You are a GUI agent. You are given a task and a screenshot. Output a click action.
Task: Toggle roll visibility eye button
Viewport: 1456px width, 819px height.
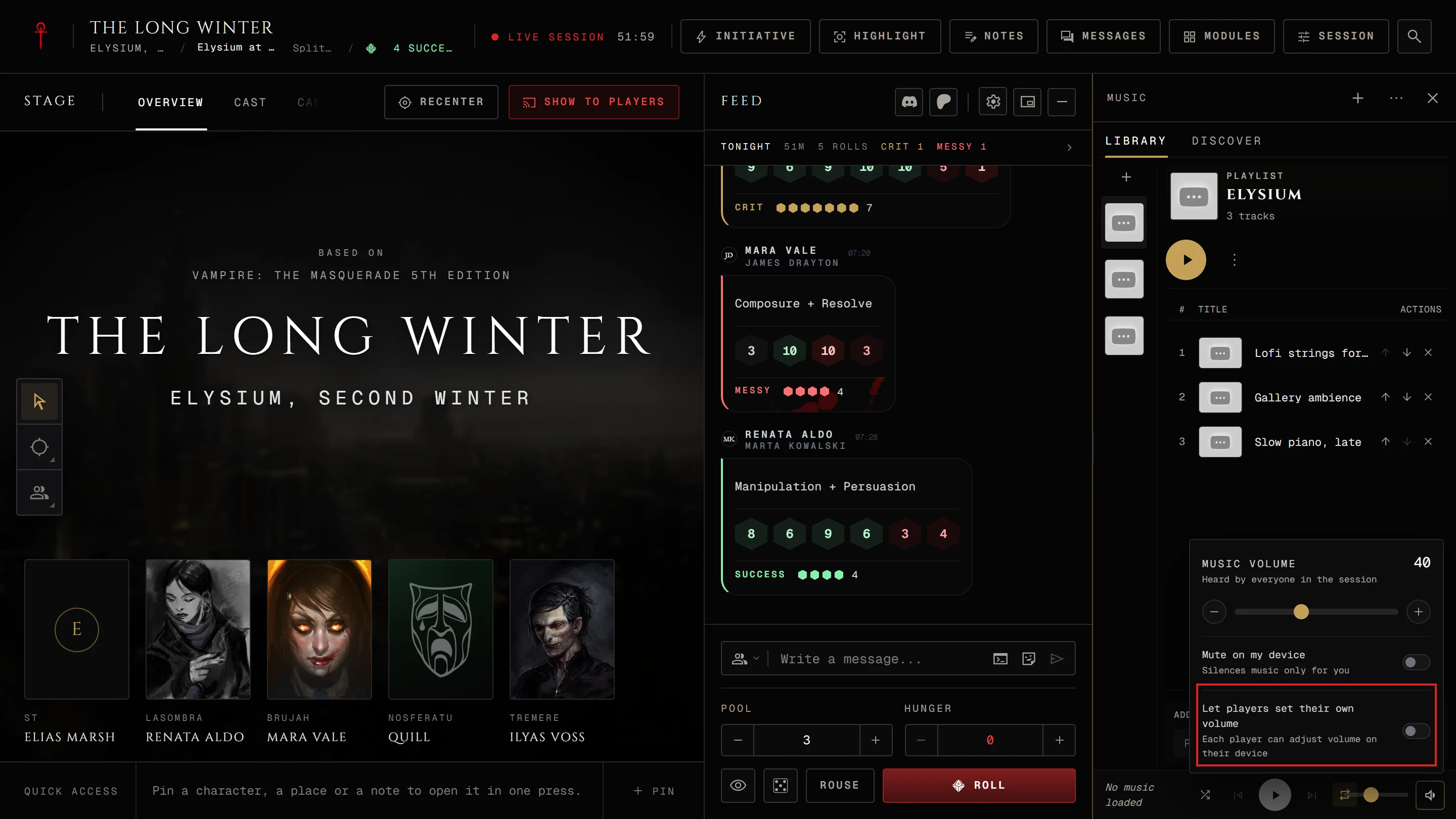click(x=738, y=785)
